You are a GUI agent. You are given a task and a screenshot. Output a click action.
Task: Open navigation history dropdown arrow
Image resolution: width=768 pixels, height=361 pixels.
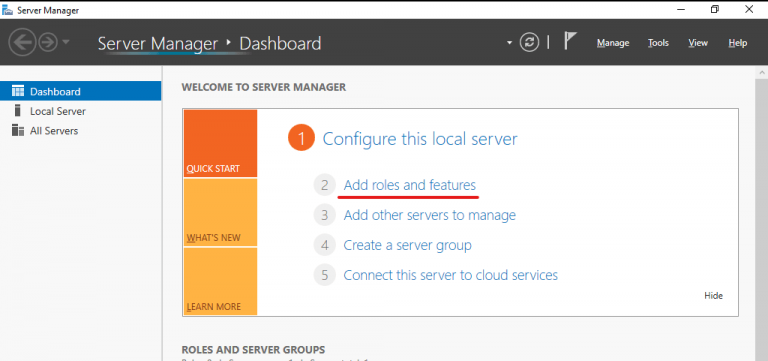coord(66,42)
